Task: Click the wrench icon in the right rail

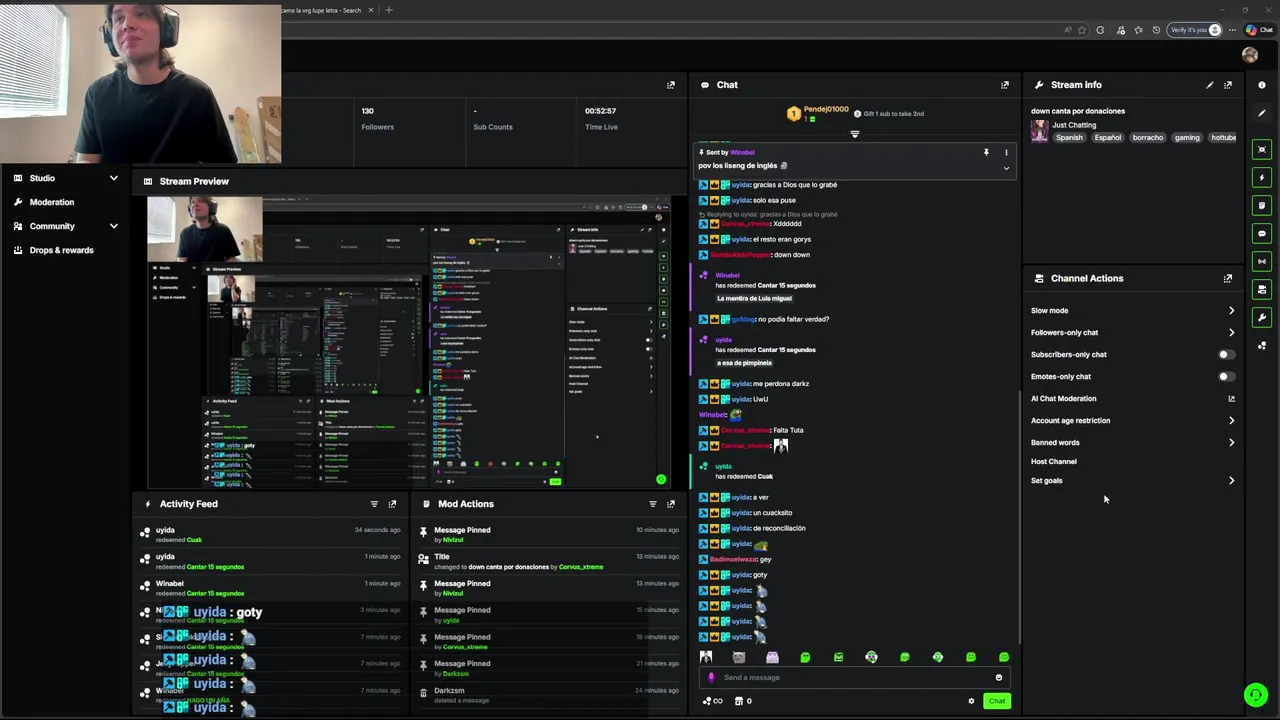Action: tap(1262, 317)
